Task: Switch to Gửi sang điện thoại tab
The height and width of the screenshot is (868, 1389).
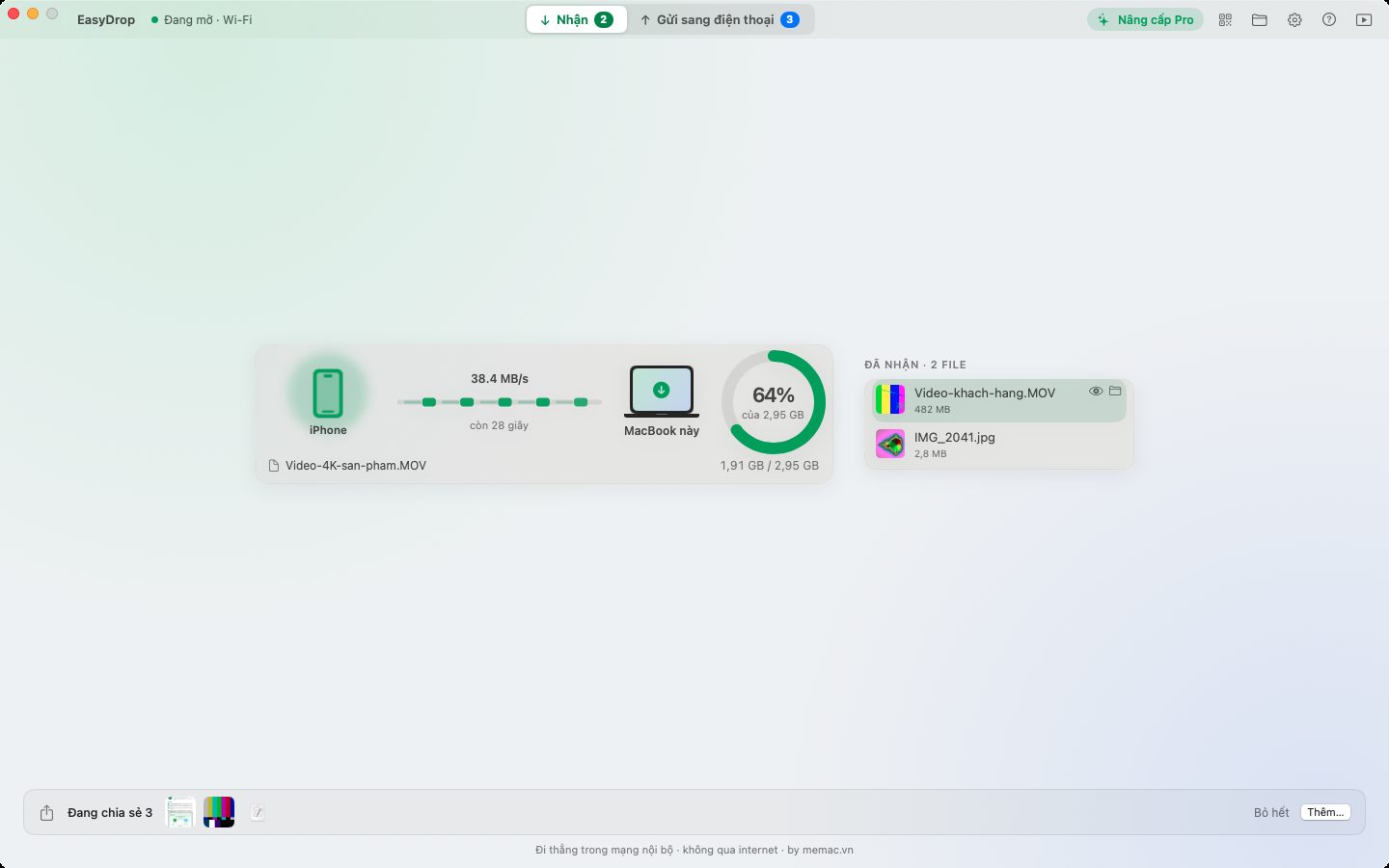Action: [720, 19]
